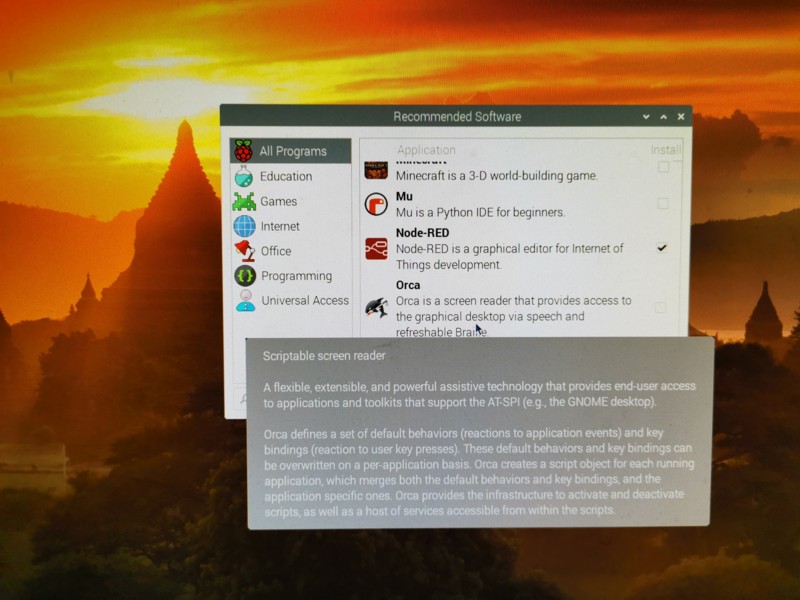Close the Recommended Software window
800x600 pixels.
click(681, 117)
